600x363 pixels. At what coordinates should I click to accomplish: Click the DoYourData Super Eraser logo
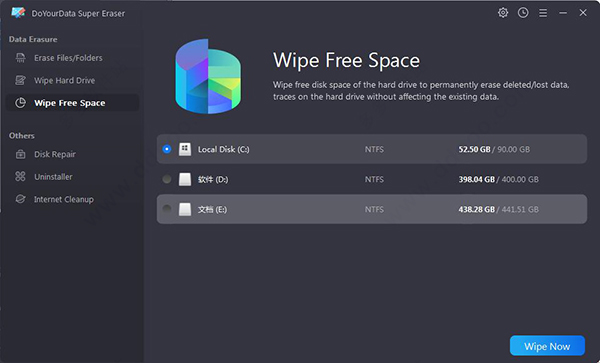point(18,13)
